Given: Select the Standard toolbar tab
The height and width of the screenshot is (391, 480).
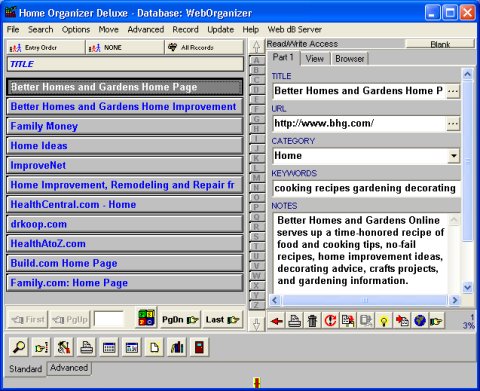Looking at the screenshot, I should click(26, 369).
